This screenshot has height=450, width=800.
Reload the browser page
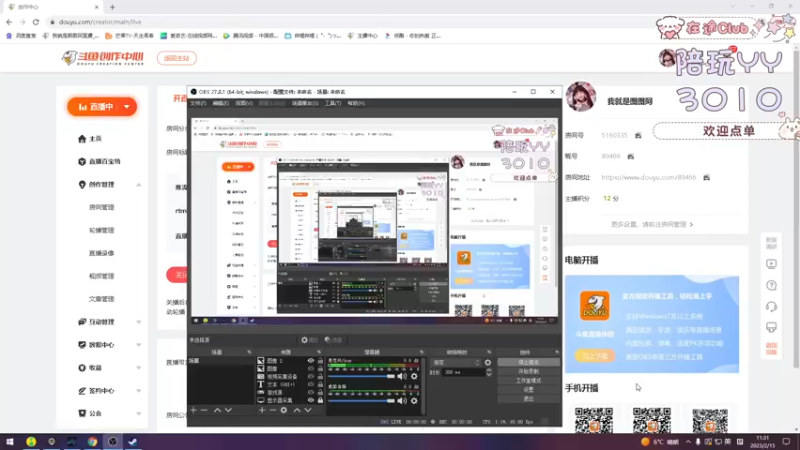[36, 22]
